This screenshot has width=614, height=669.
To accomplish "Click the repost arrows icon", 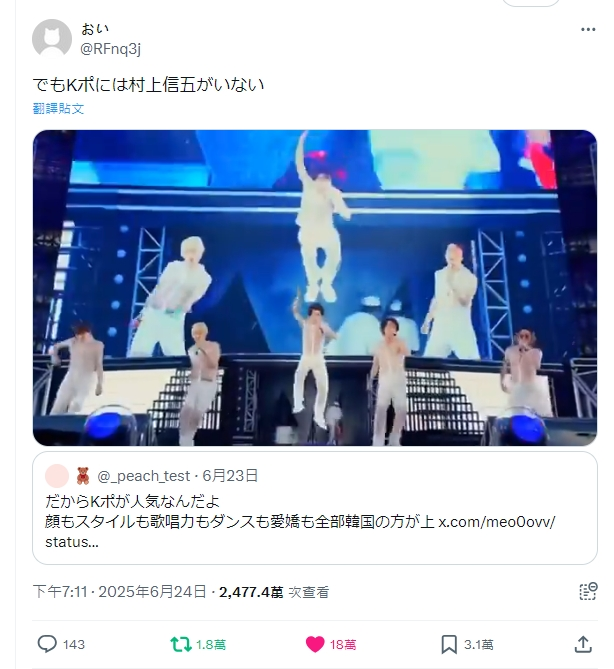I will point(181,644).
